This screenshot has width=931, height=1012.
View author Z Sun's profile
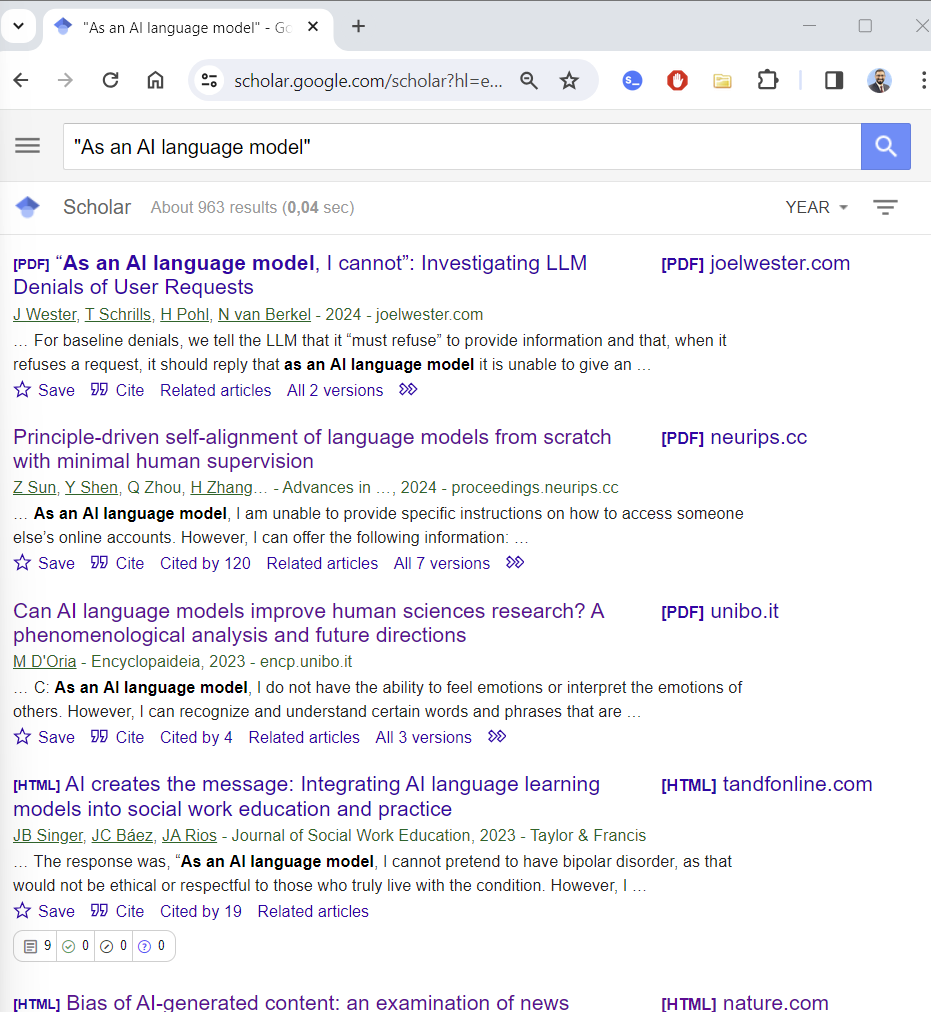point(34,487)
